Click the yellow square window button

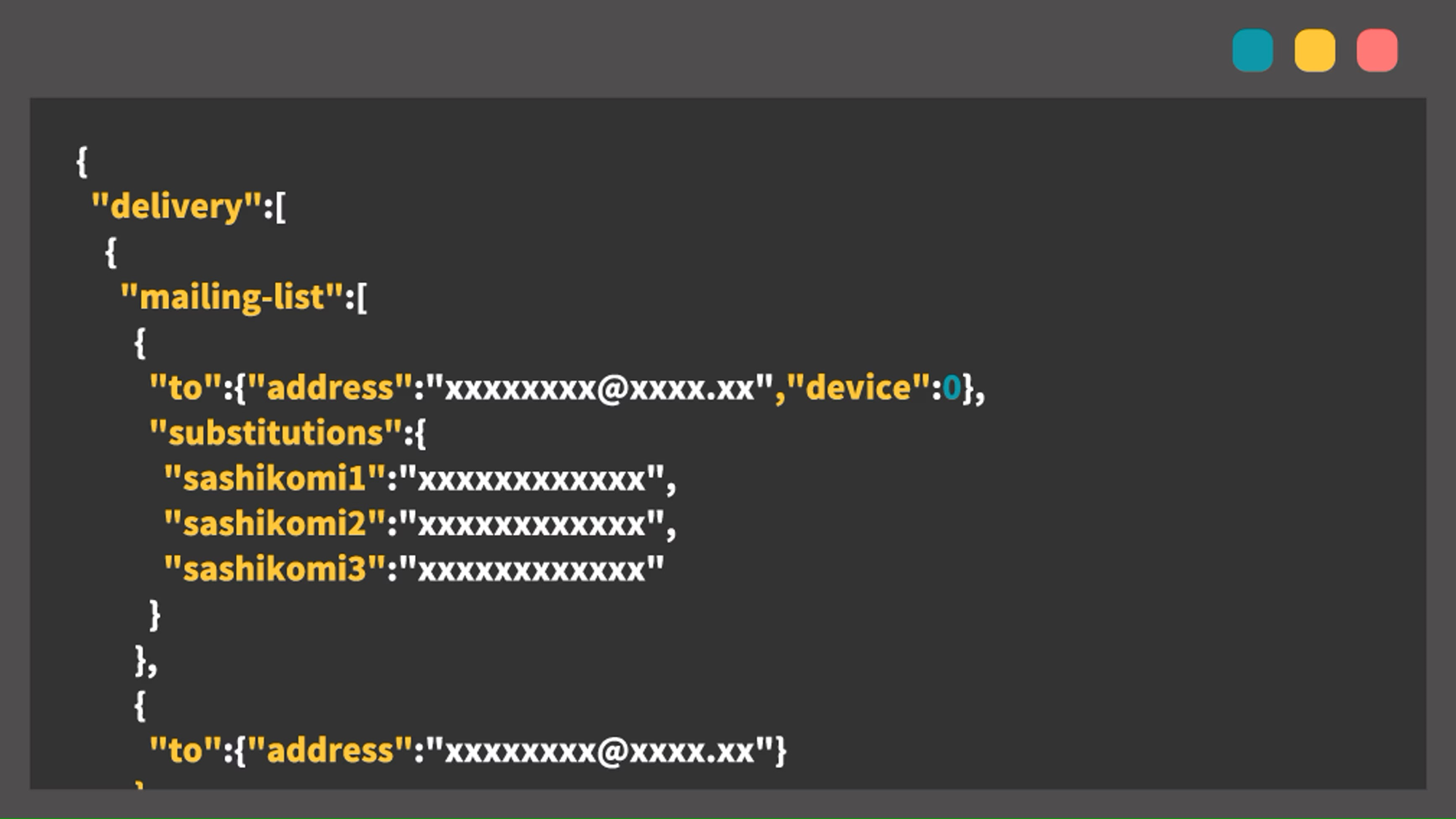(1314, 50)
